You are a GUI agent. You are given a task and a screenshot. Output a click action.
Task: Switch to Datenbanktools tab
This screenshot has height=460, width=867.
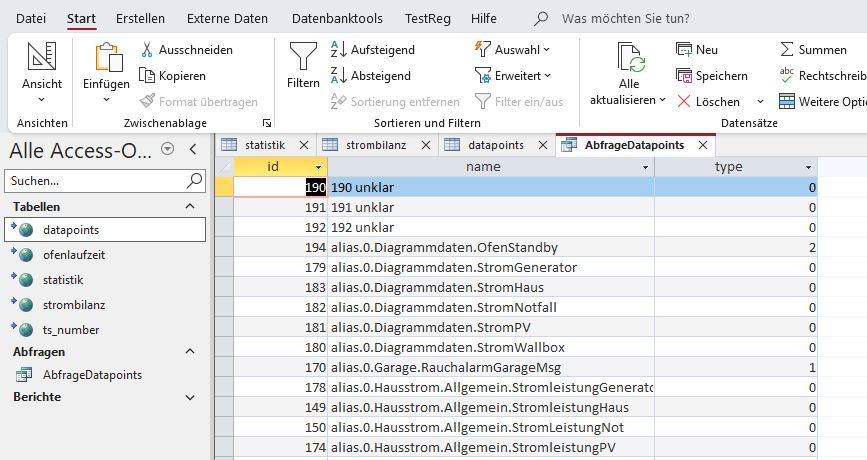pyautogui.click(x=337, y=18)
